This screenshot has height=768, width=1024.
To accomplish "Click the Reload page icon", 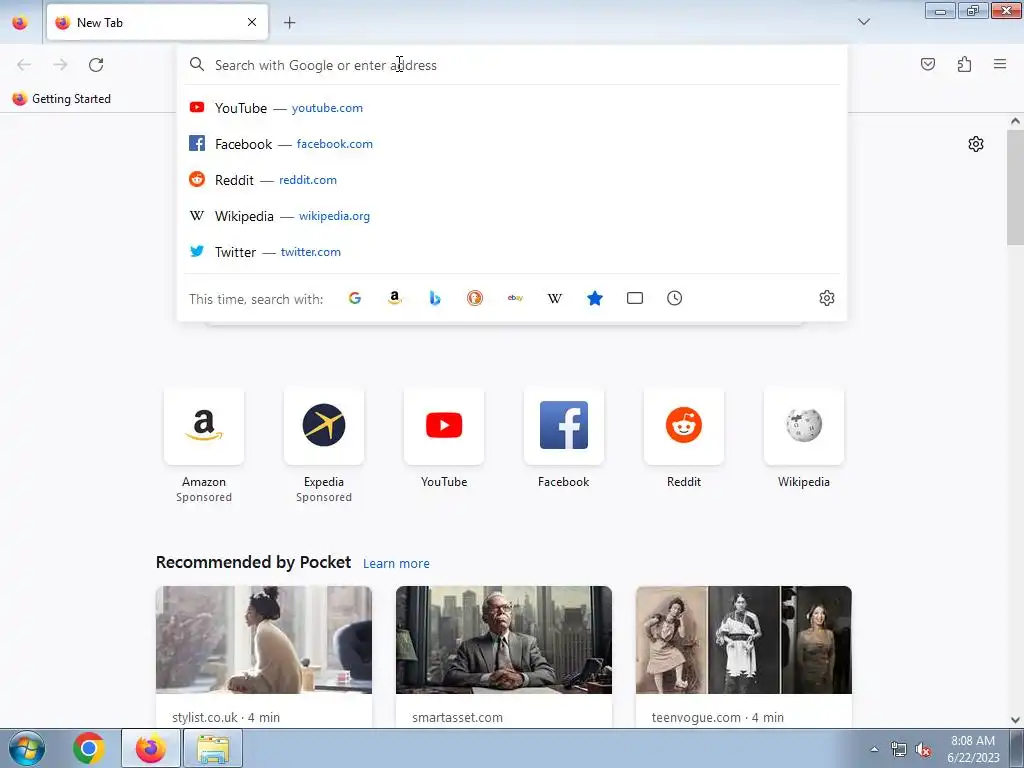I will point(96,65).
